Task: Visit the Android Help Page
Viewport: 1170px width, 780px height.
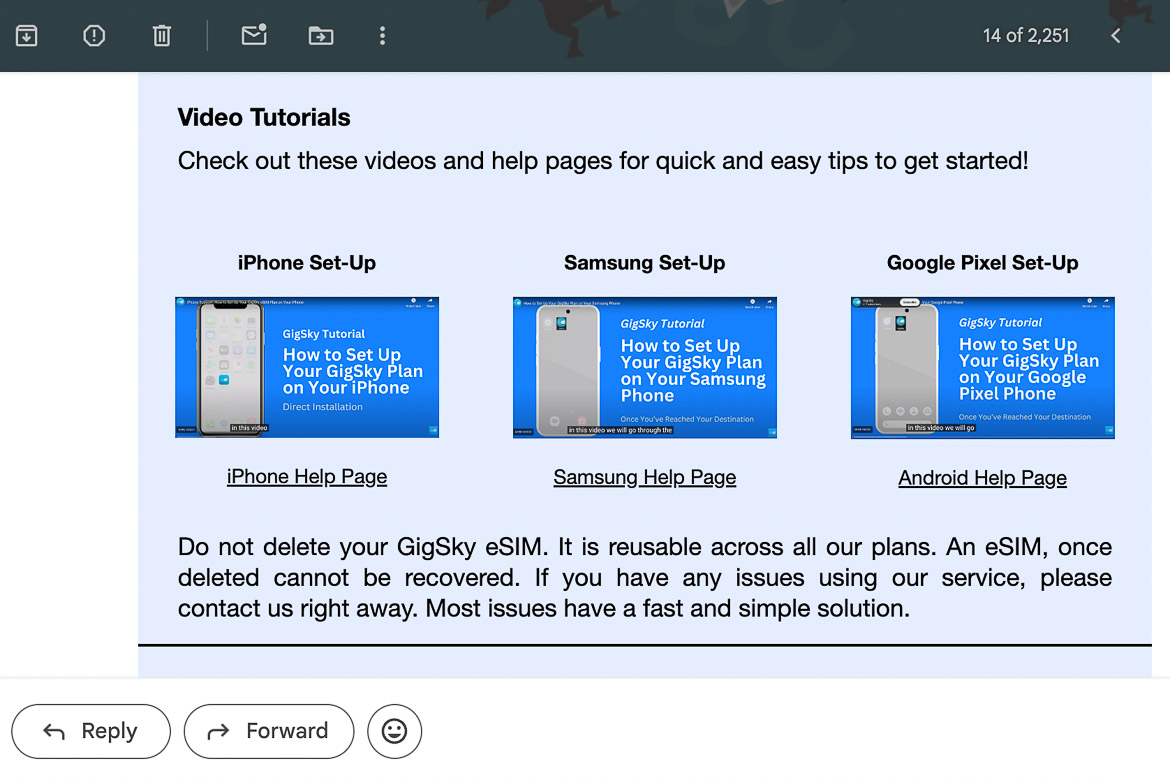Action: click(982, 478)
